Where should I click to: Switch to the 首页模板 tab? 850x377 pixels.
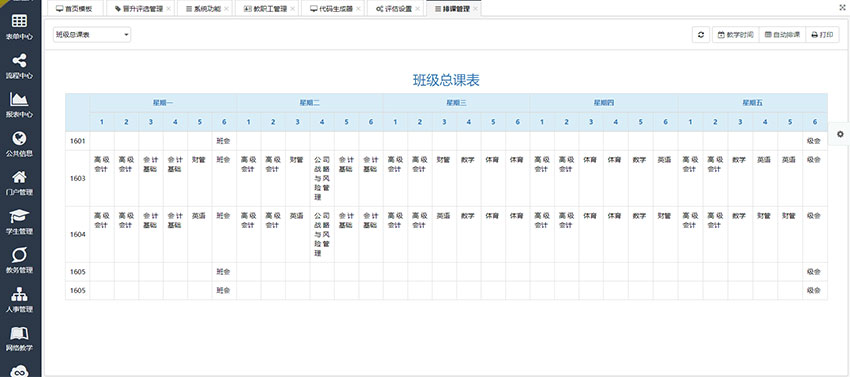click(74, 9)
